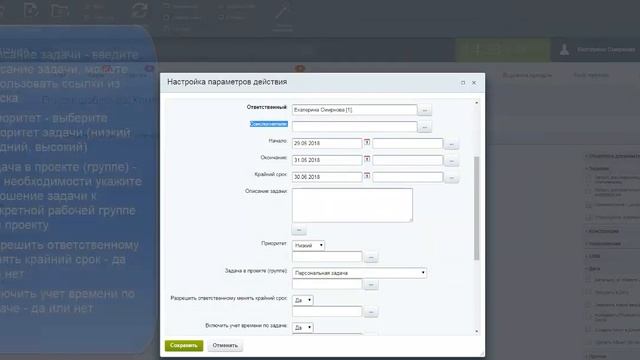The image size is (640, 360).
Task: Click the Ответственный field with Екатерина Смирнова
Action: (x=354, y=110)
